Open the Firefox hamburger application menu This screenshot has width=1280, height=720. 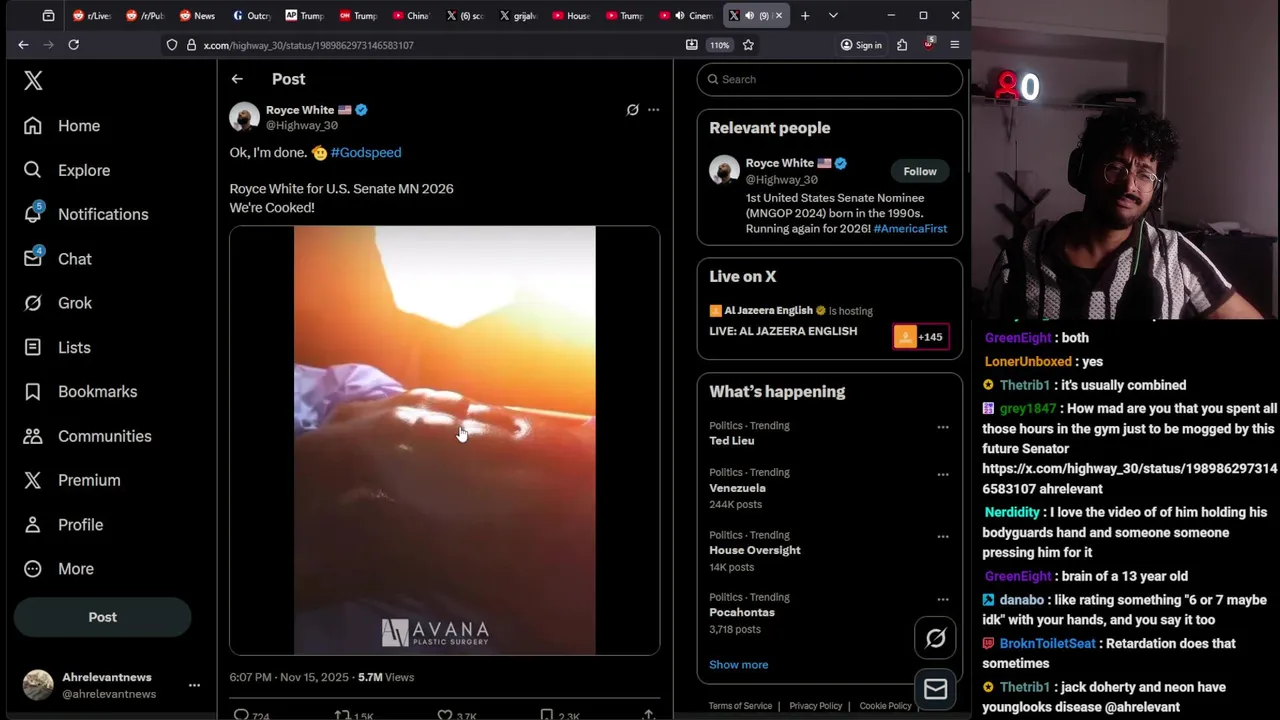[954, 45]
